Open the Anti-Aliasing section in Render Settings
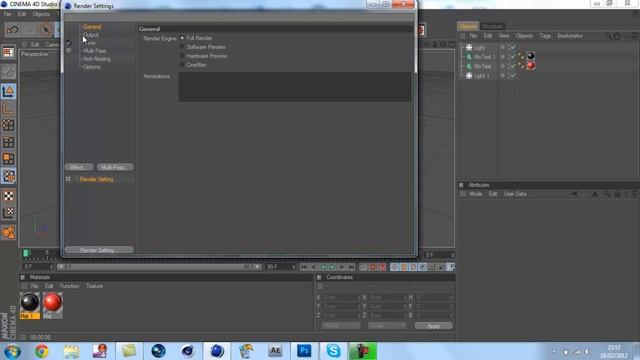640x360 pixels. click(97, 59)
